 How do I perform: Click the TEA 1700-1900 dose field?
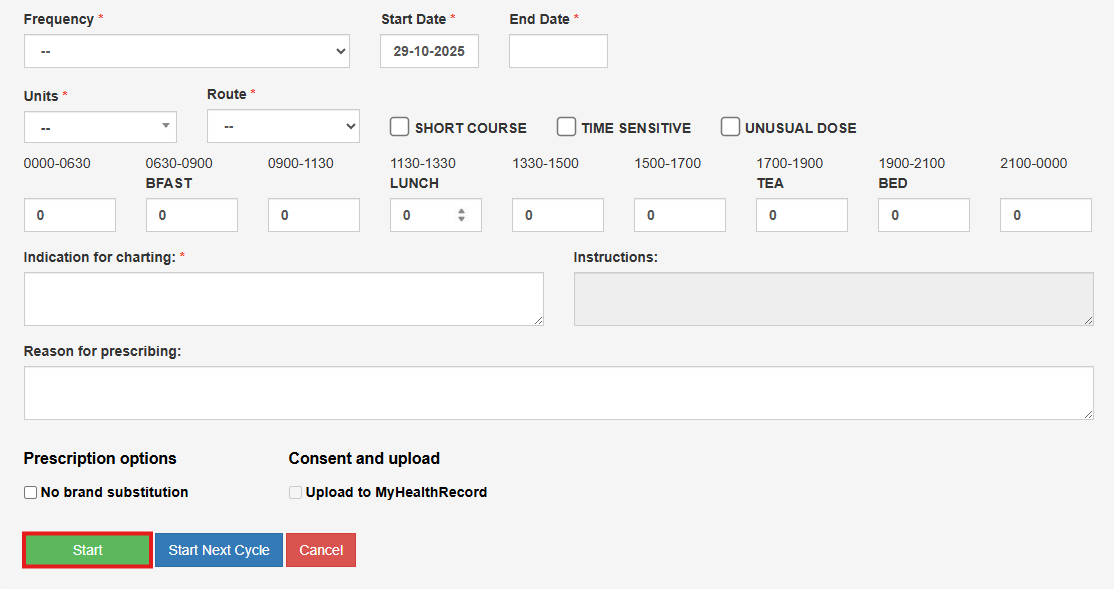click(x=802, y=215)
